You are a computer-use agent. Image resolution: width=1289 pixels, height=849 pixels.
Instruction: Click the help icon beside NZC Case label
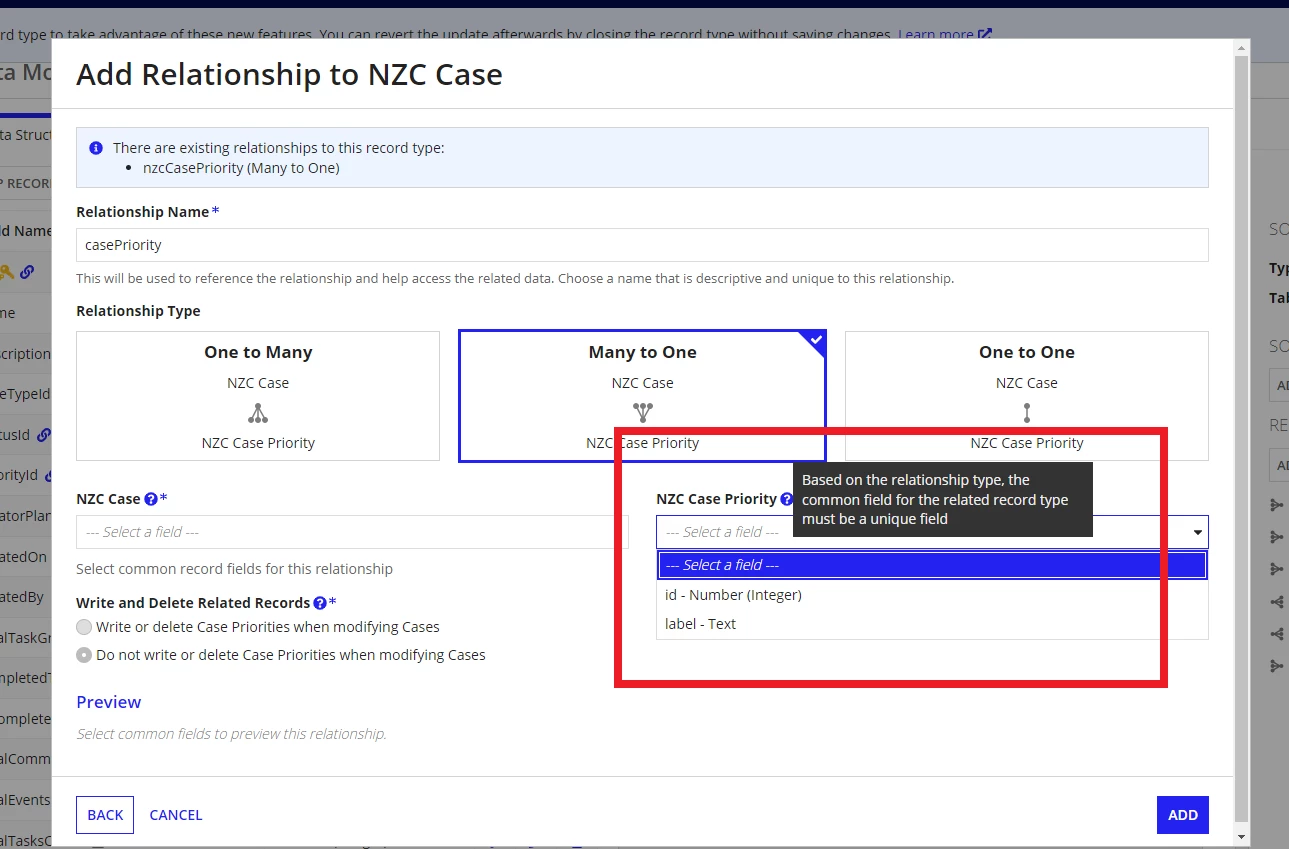pos(151,499)
